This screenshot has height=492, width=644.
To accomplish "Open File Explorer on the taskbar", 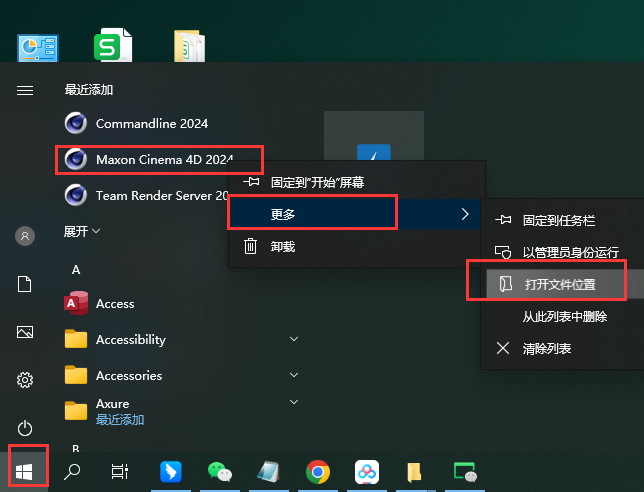I will pyautogui.click(x=414, y=472).
